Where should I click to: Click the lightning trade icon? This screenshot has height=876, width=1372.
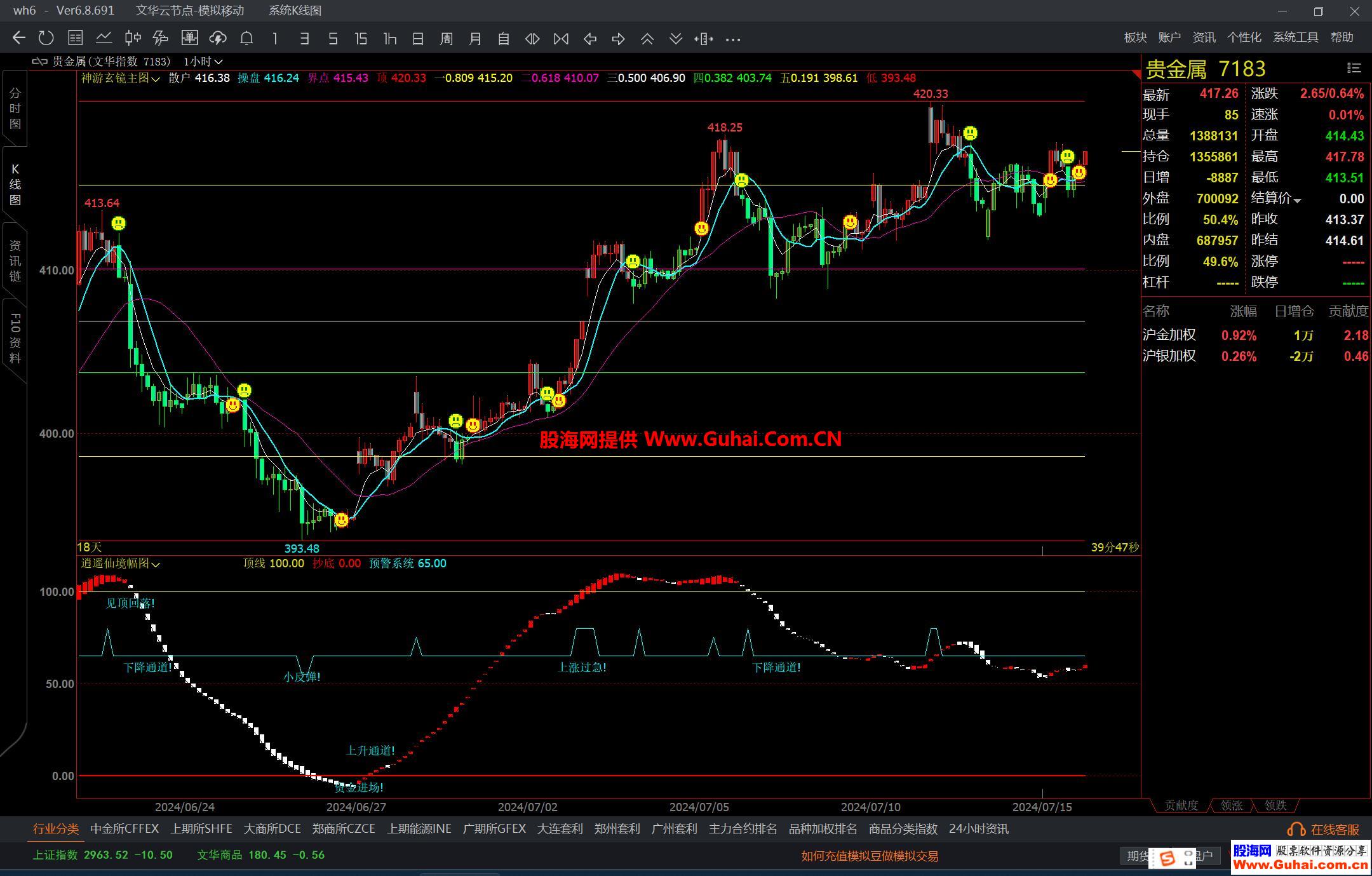161,38
